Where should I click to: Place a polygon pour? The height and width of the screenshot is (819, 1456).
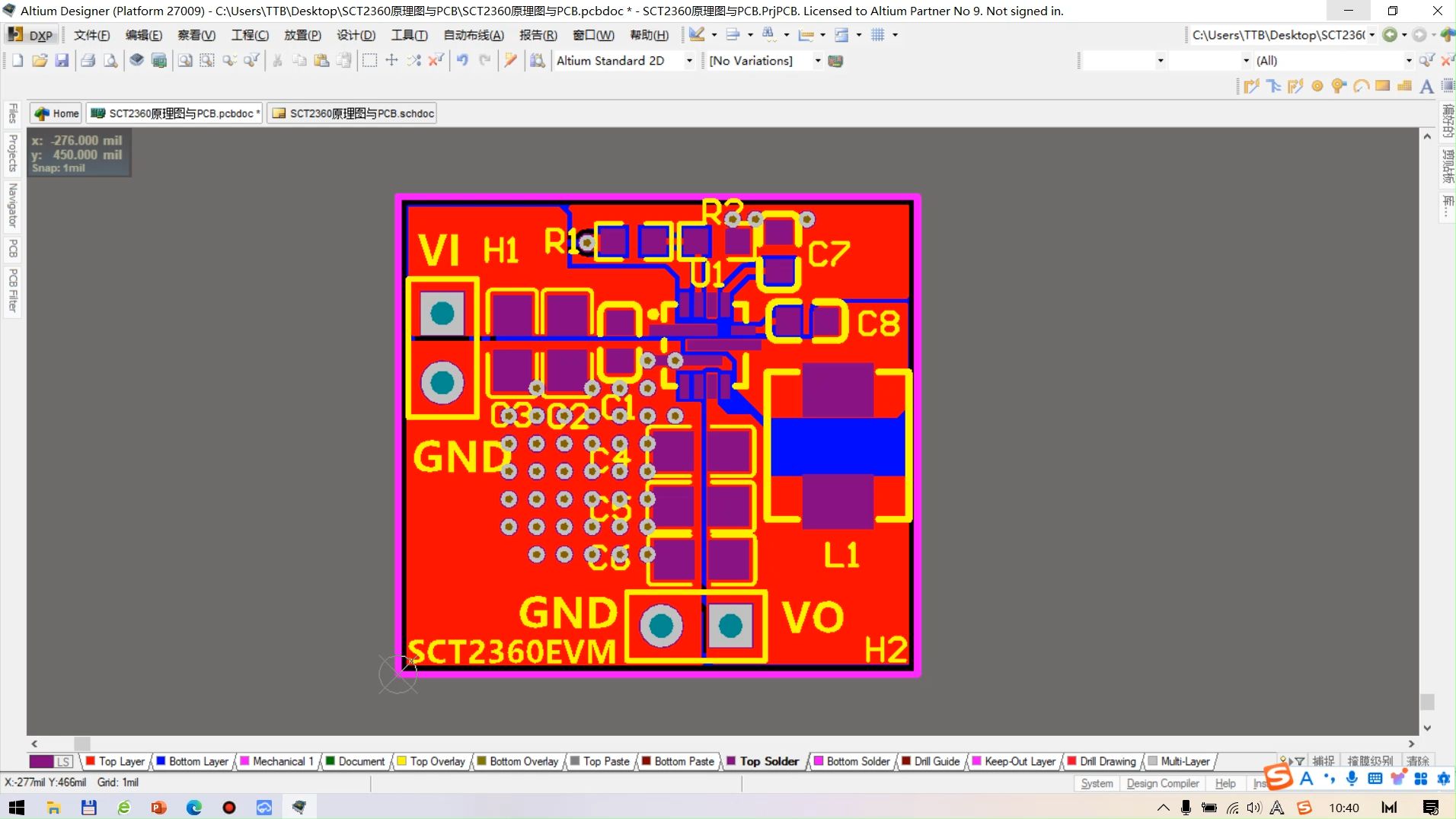(1405, 86)
